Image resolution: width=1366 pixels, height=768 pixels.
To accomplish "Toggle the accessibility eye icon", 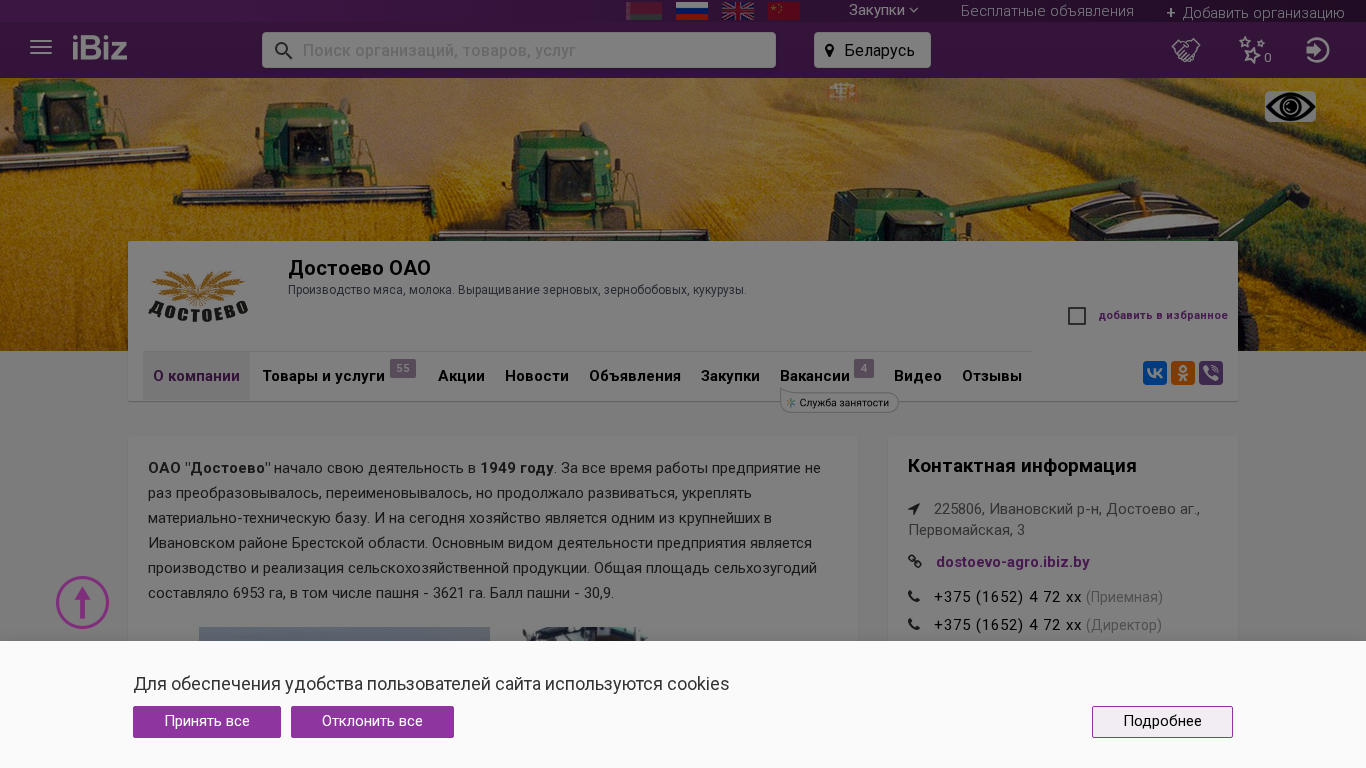I will 1290,107.
